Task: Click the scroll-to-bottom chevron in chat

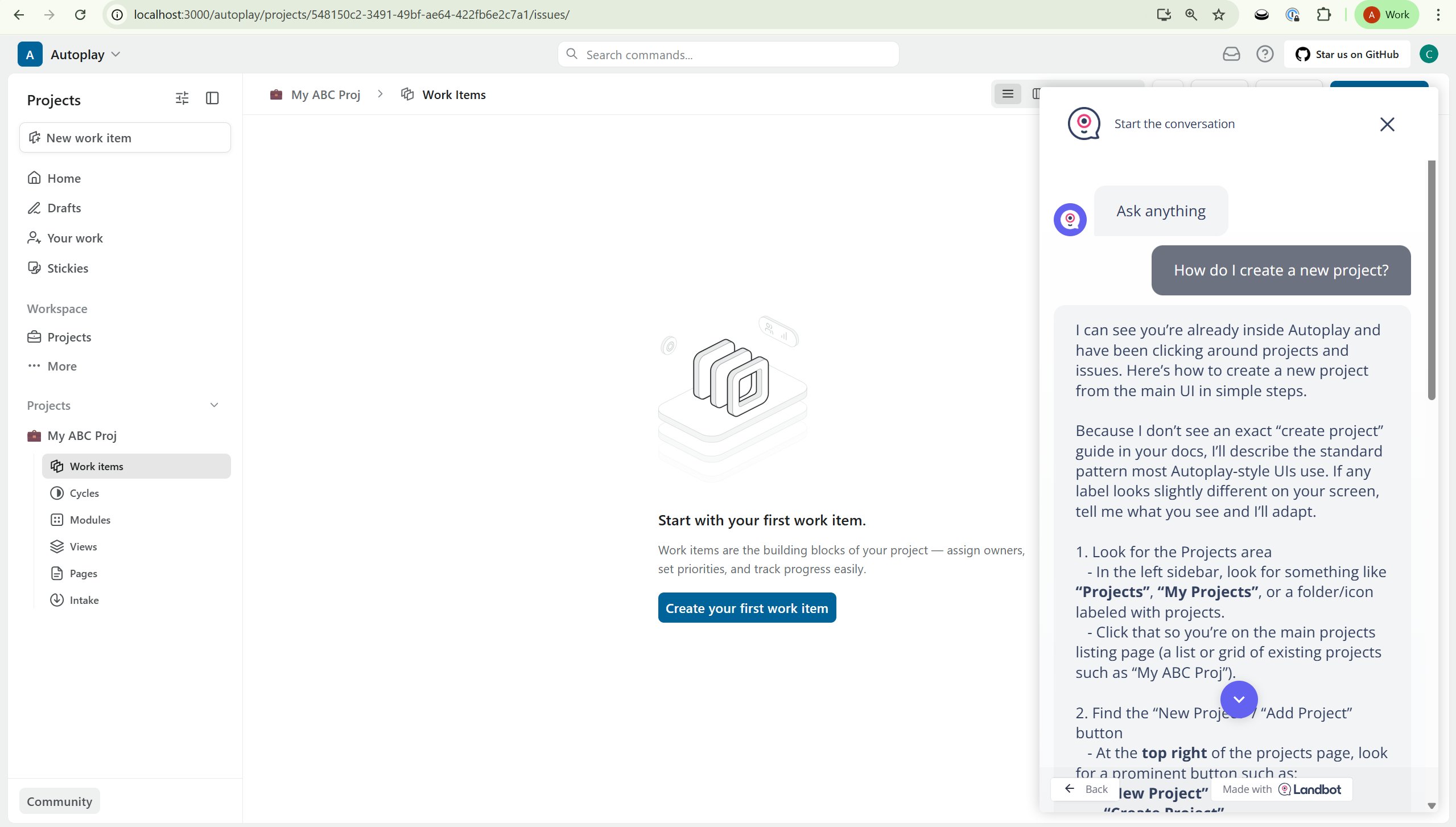Action: (1239, 700)
